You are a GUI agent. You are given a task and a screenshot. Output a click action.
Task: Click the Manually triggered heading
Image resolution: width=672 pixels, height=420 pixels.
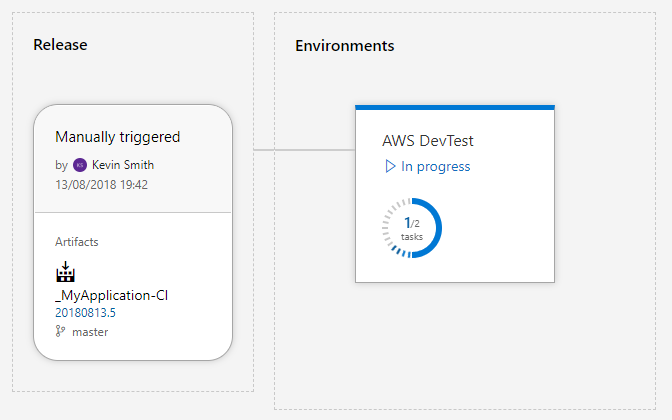click(117, 136)
